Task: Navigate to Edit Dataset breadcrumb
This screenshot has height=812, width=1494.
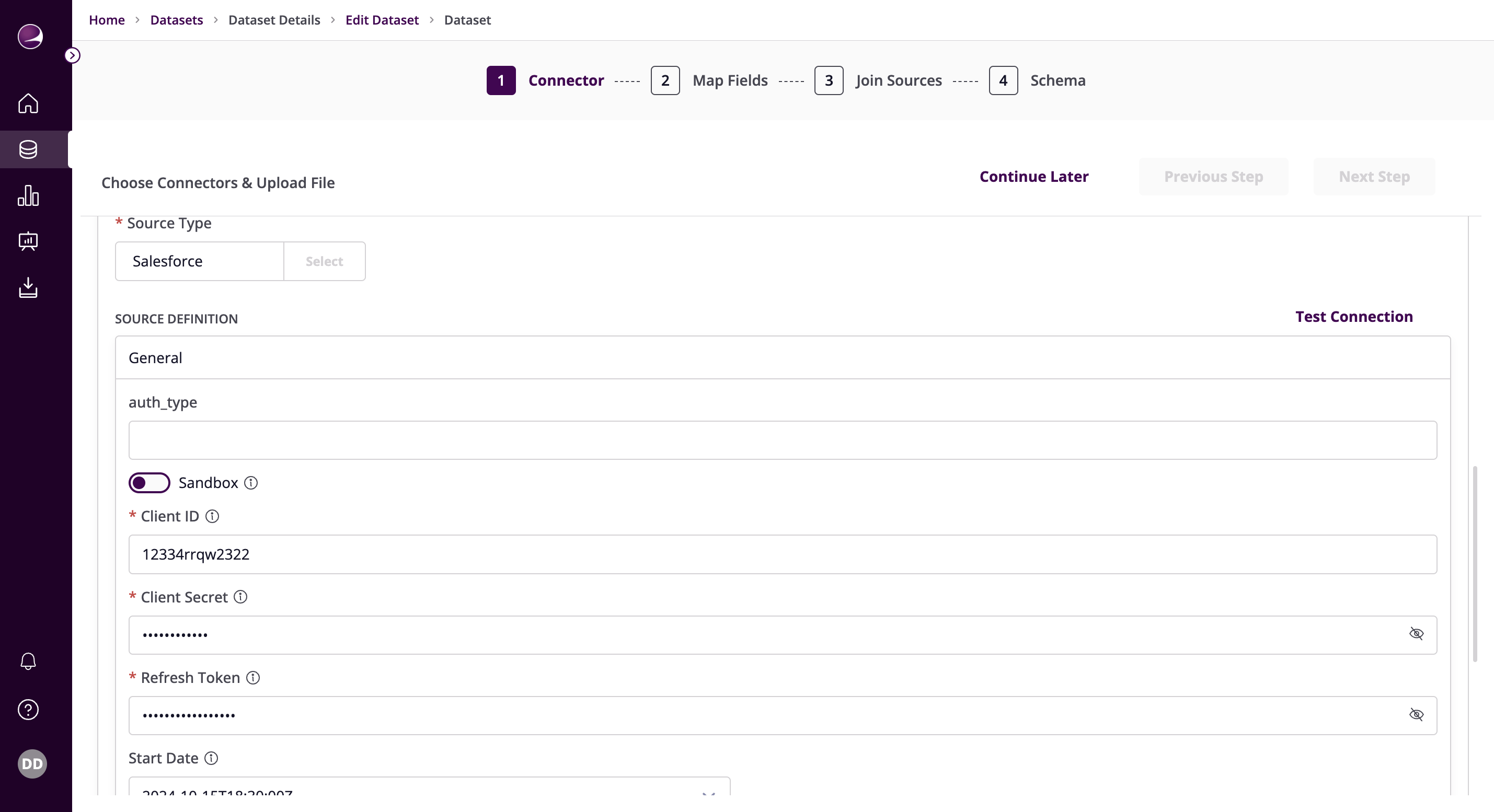Action: 382,19
